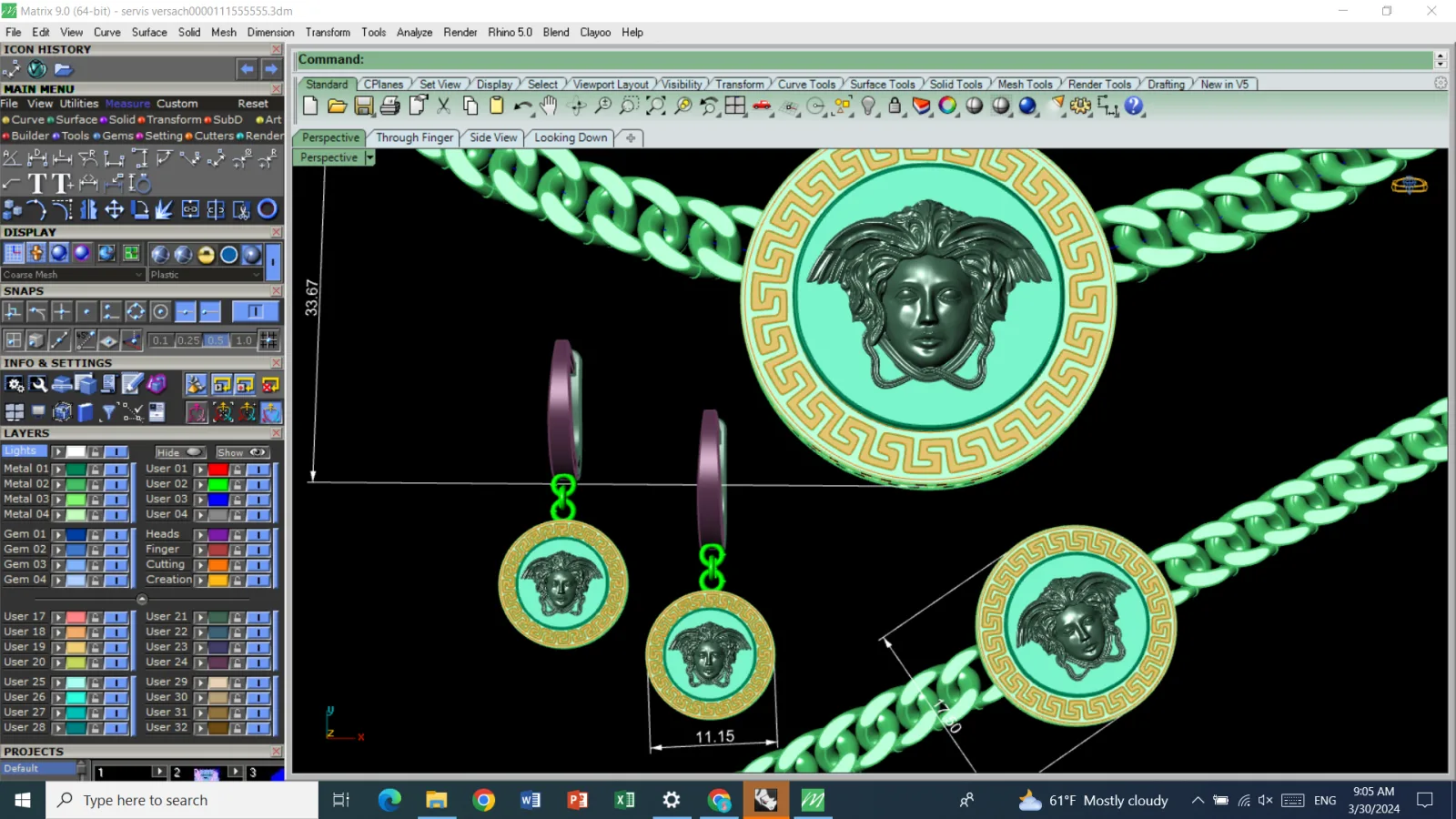Toggle visibility of the Gem 01 layer
This screenshot has height=819, width=1456.
(115, 535)
